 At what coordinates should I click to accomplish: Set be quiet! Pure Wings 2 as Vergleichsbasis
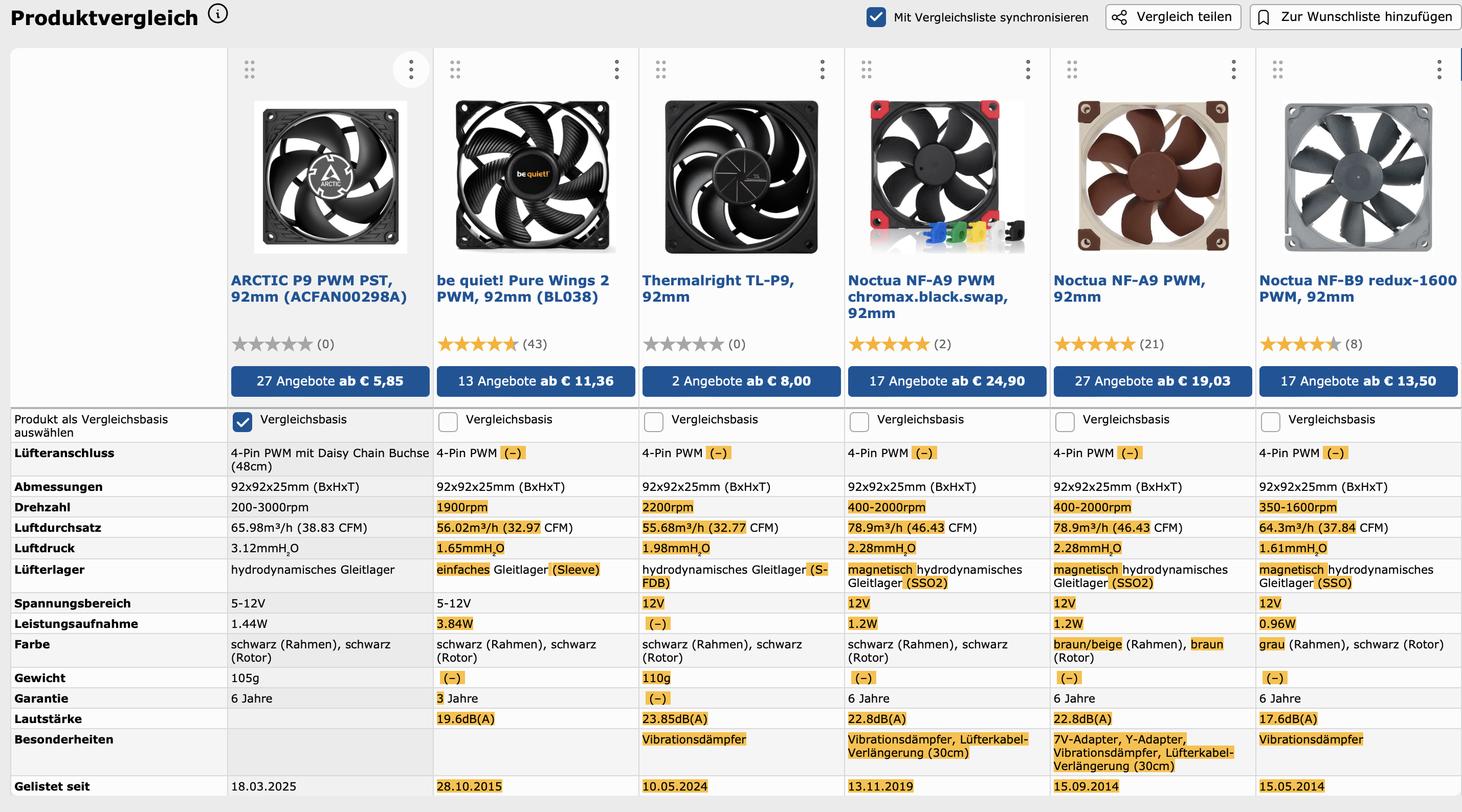pos(448,422)
